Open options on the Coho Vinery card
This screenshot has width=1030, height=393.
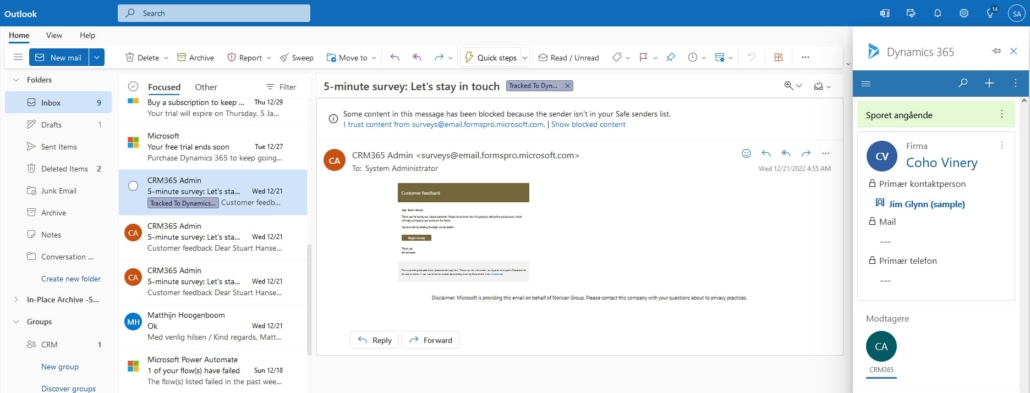(x=1002, y=145)
